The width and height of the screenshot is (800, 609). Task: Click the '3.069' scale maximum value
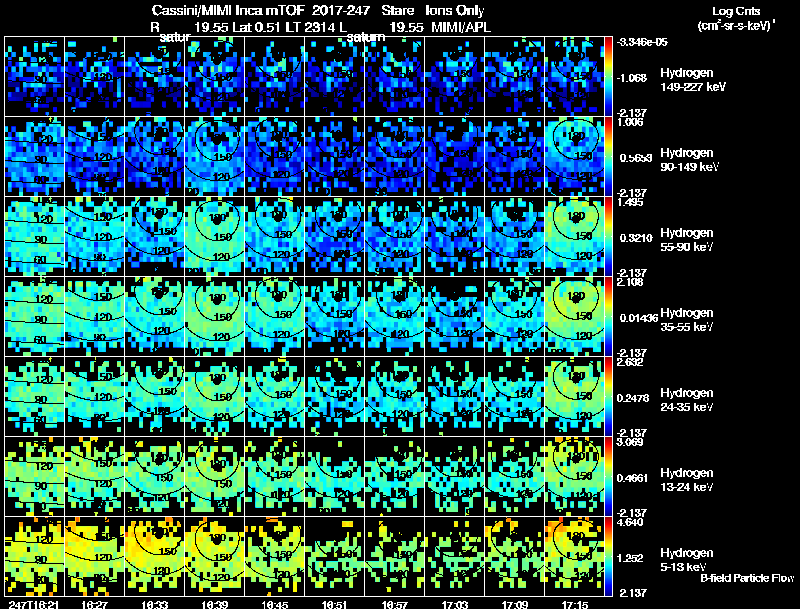pyautogui.click(x=630, y=442)
